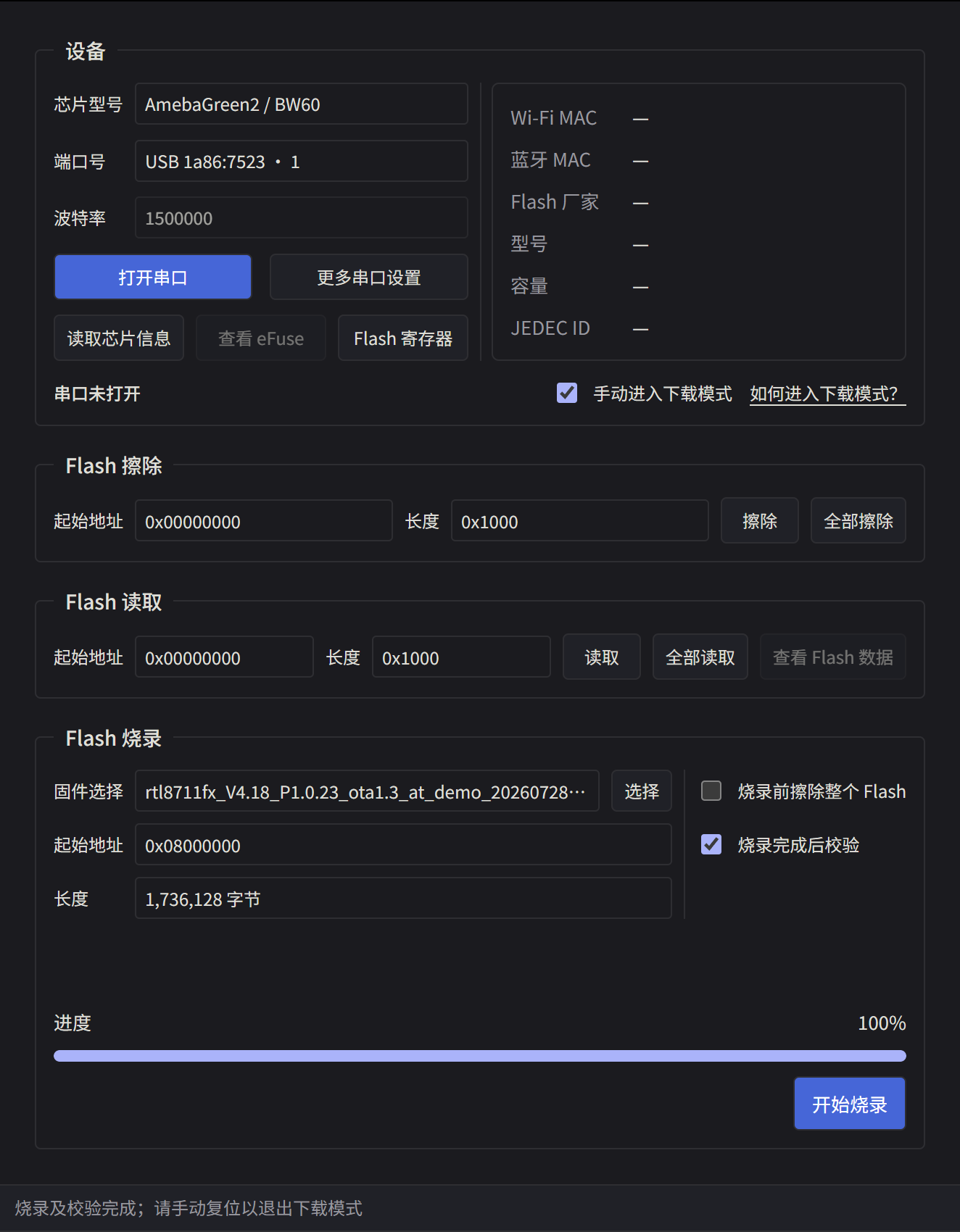Click Flash 擦除 起始地址 field
This screenshot has width=960, height=1232.
pyautogui.click(x=264, y=521)
